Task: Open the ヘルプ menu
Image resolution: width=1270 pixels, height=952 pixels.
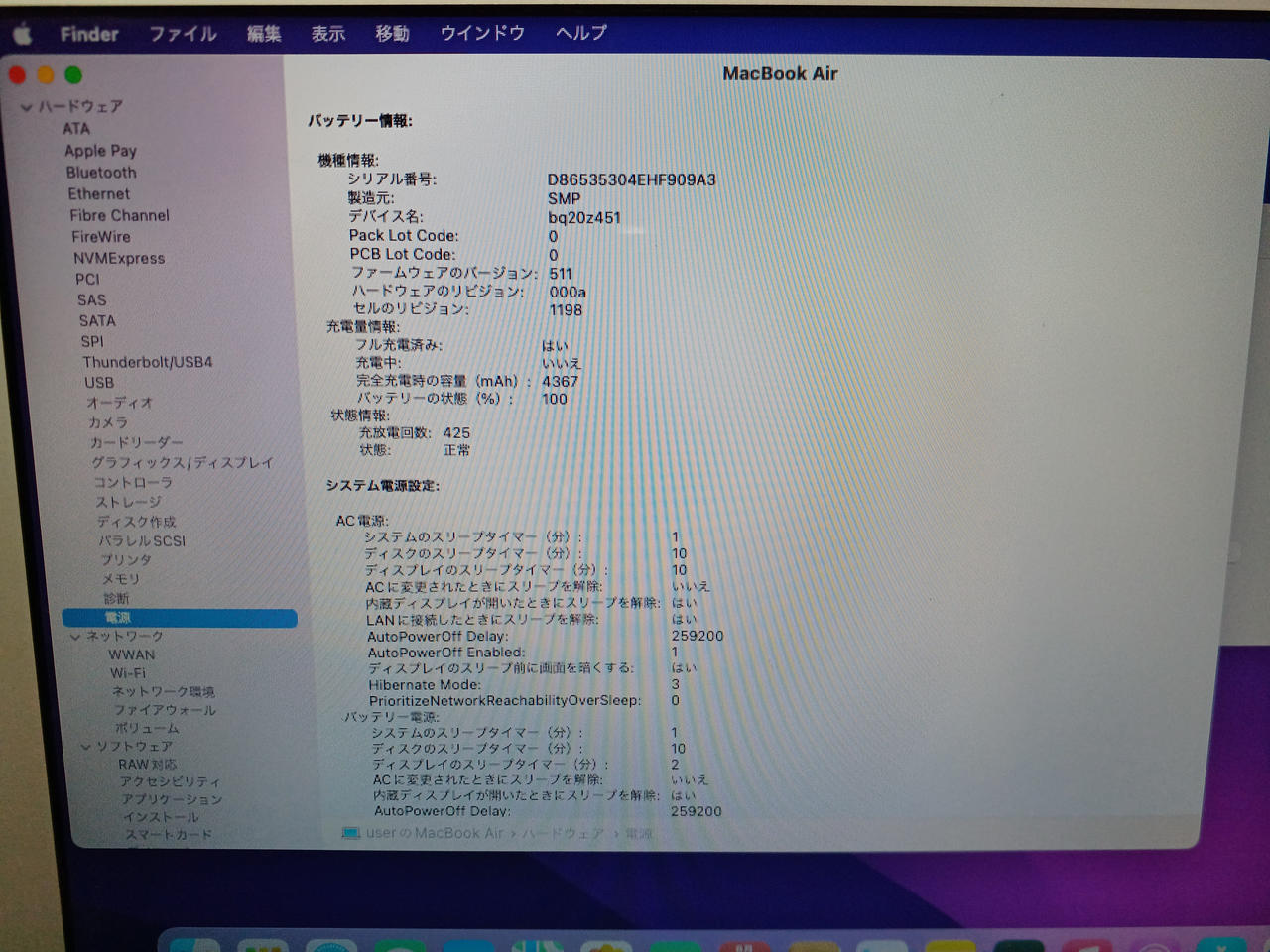Action: [580, 33]
